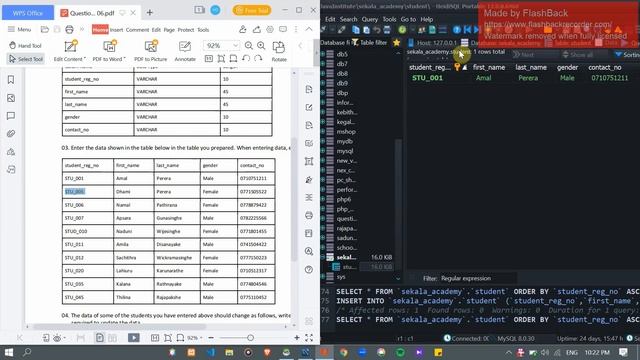The width and height of the screenshot is (640, 360).
Task: Open the Annotate tool
Action: pyautogui.click(x=185, y=51)
